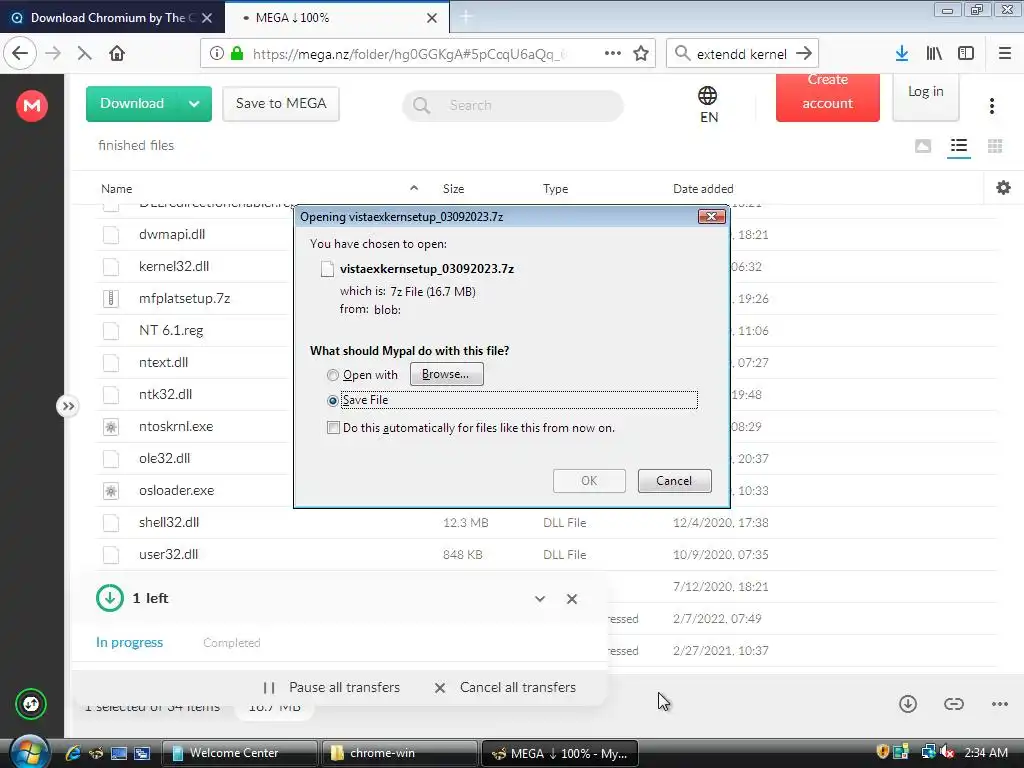The image size is (1024, 768).
Task: Bookmark this page with star icon
Action: coord(641,54)
